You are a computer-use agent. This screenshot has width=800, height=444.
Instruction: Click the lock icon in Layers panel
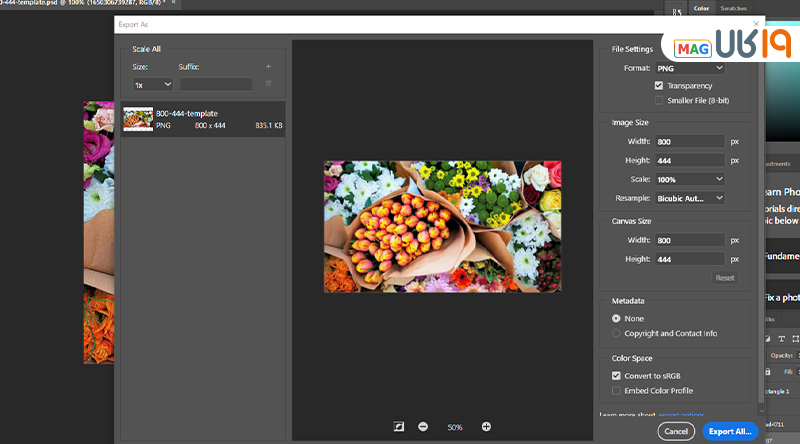pyautogui.click(x=768, y=372)
